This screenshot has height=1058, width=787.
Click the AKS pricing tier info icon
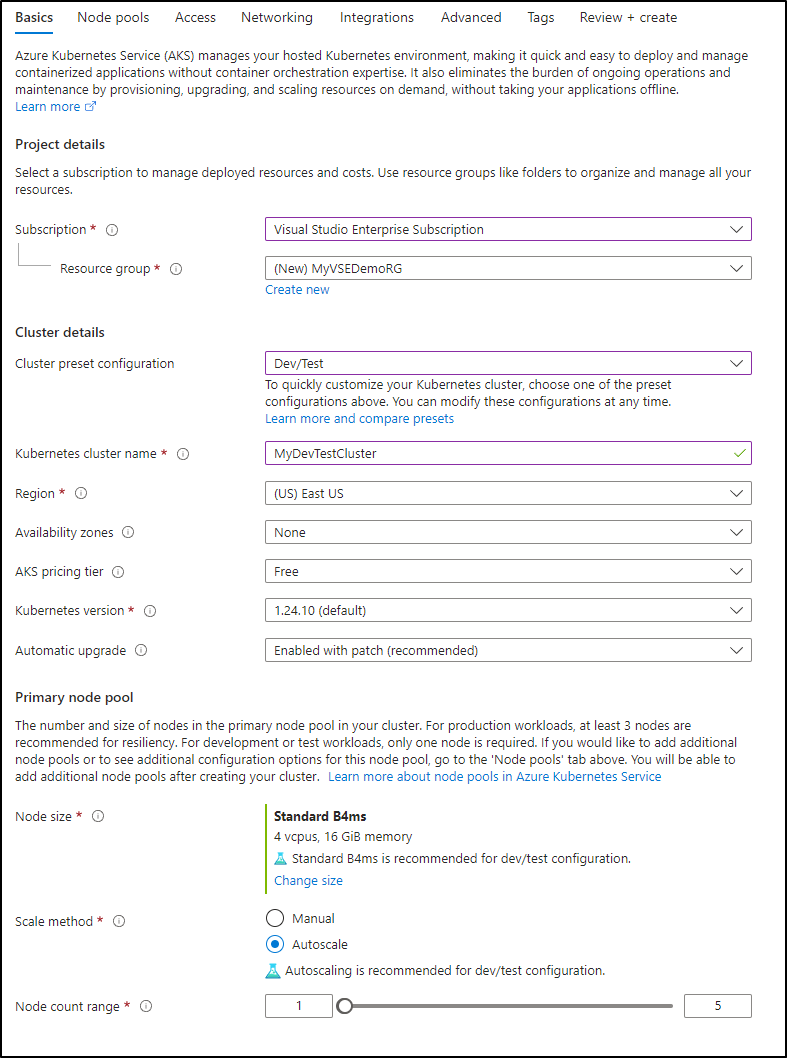tap(118, 572)
